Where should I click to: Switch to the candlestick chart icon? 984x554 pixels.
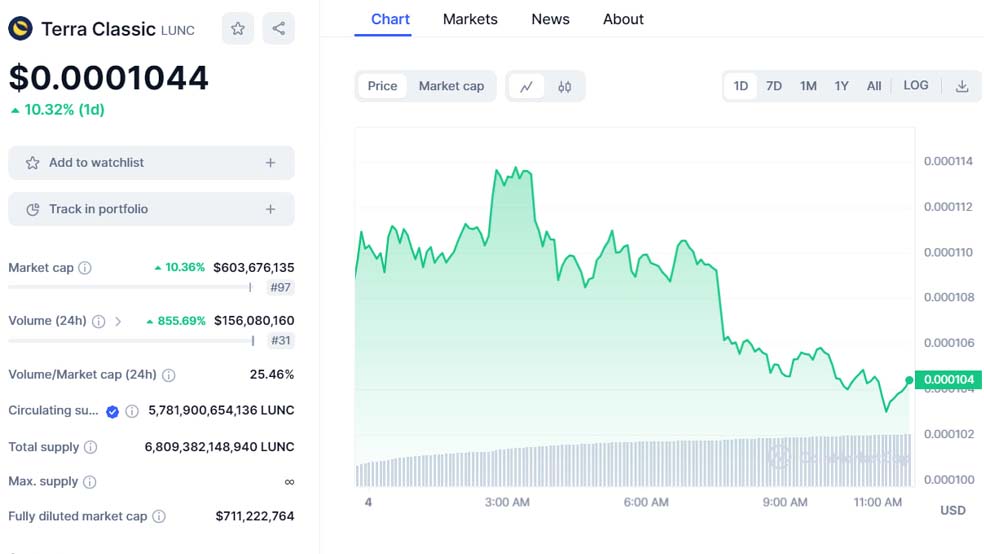pos(565,87)
